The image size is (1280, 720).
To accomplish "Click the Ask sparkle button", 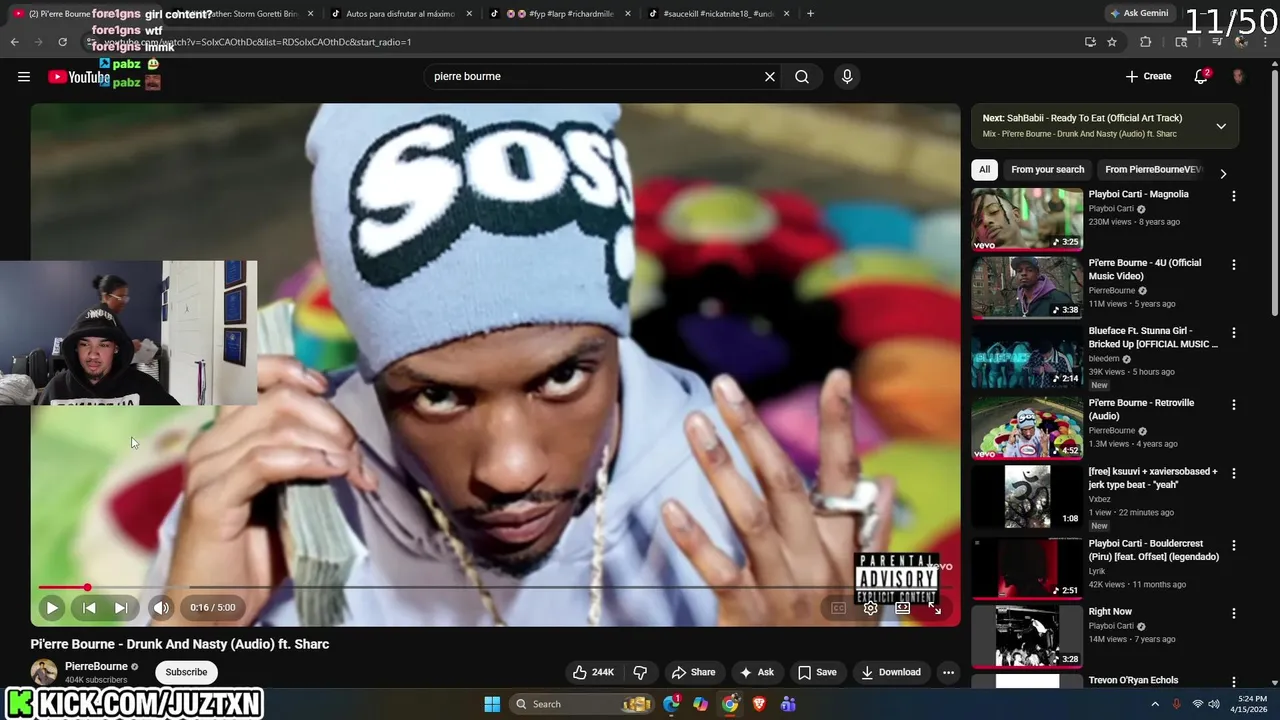I will point(756,672).
